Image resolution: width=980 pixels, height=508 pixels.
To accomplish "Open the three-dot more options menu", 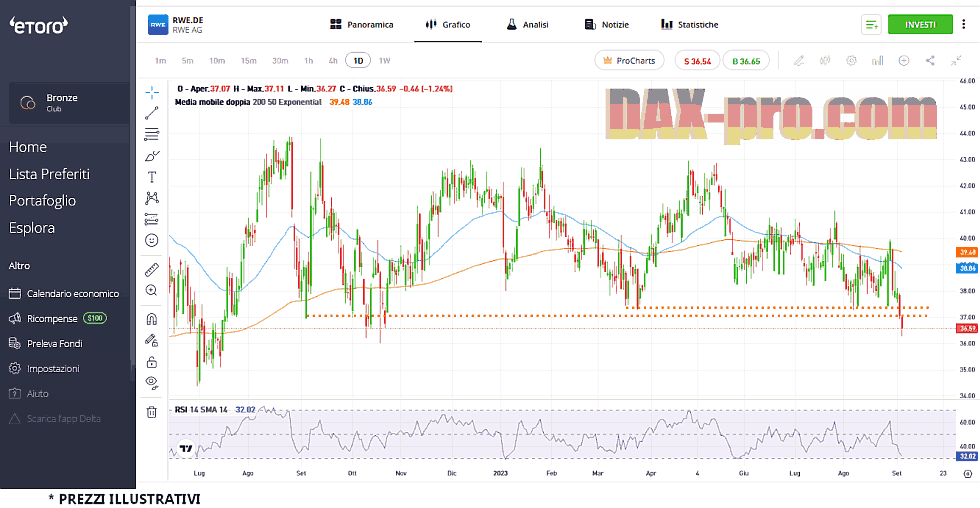I will [x=964, y=24].
